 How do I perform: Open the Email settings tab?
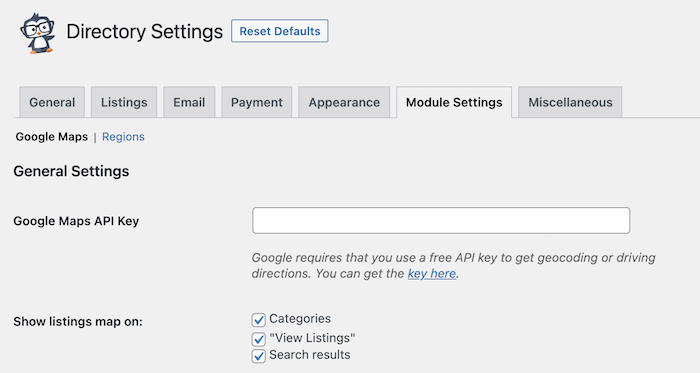pos(189,102)
